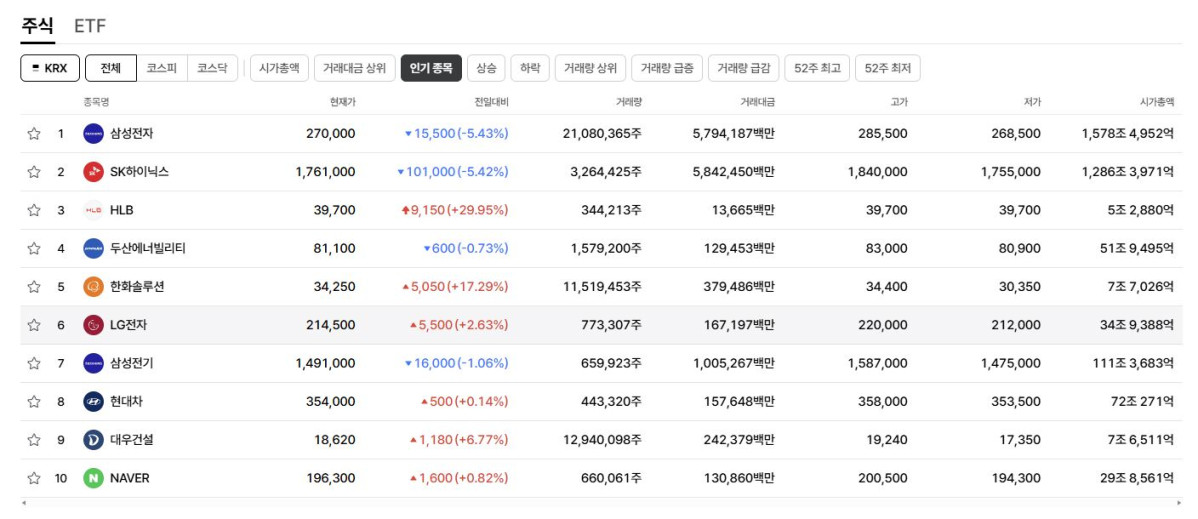The width and height of the screenshot is (1198, 519).
Task: Star the 삼성전기 stock
Action: [x=34, y=363]
